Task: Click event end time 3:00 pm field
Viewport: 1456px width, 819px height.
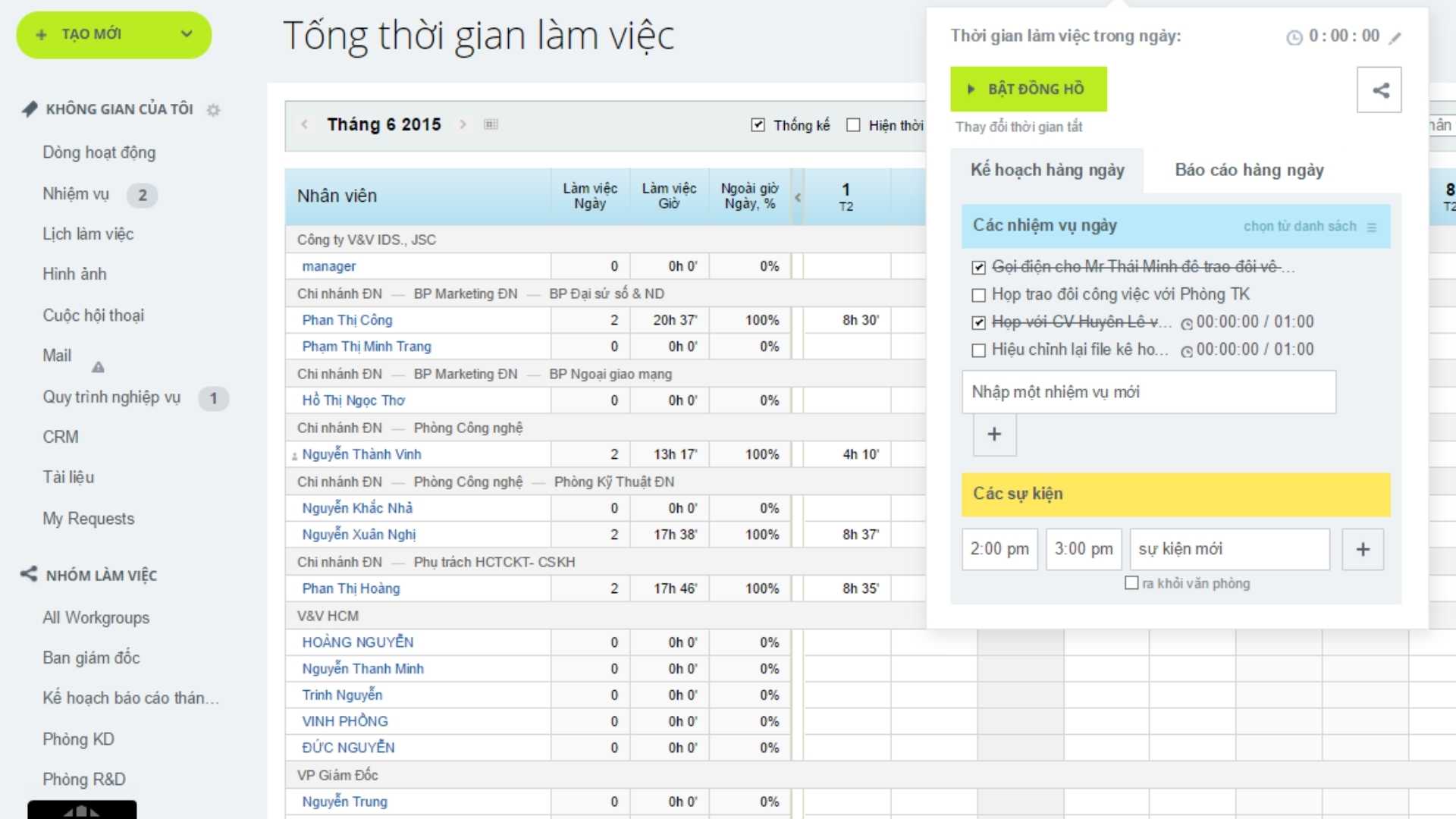Action: point(1084,549)
